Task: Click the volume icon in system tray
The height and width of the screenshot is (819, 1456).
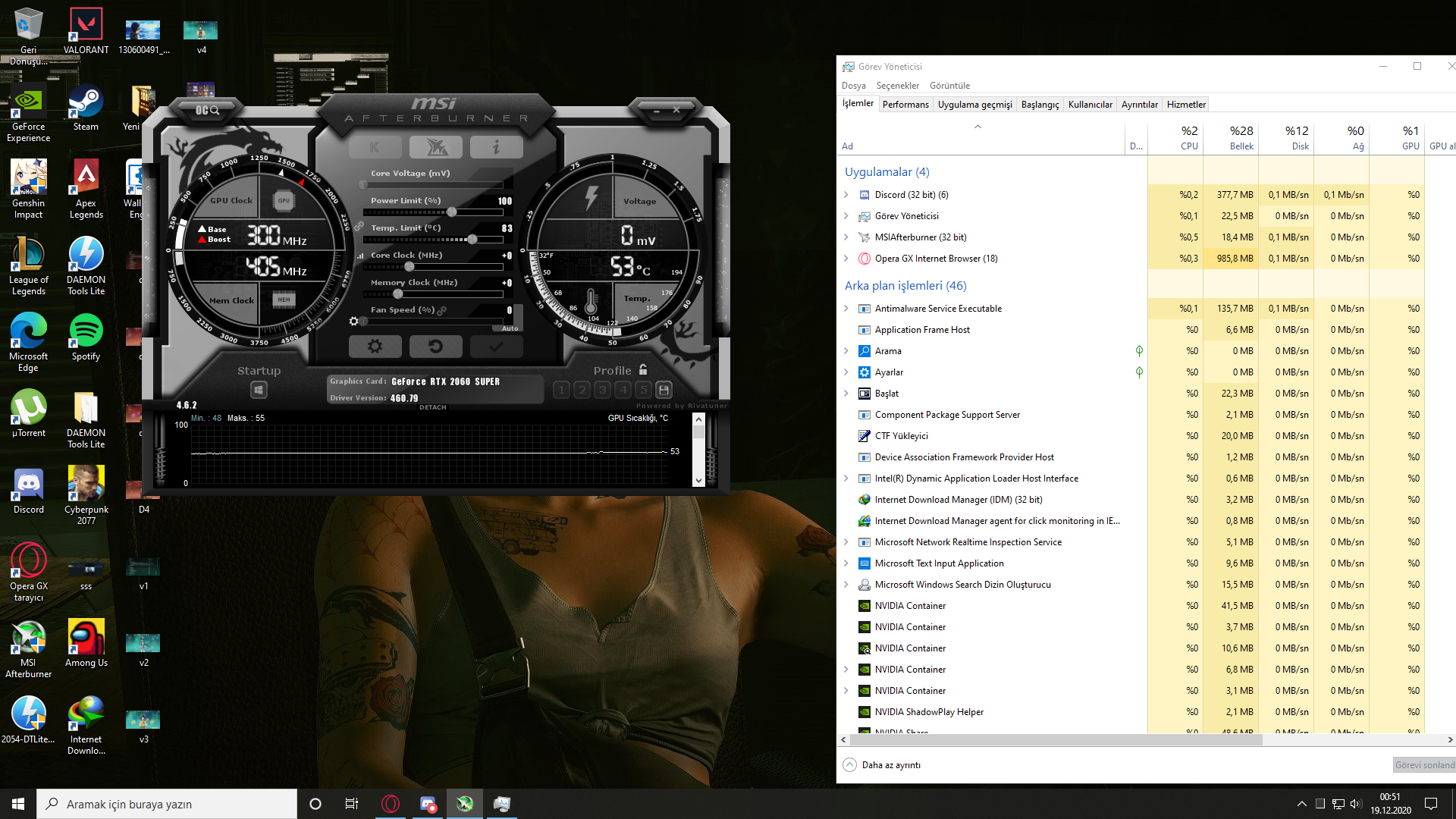Action: point(1356,804)
